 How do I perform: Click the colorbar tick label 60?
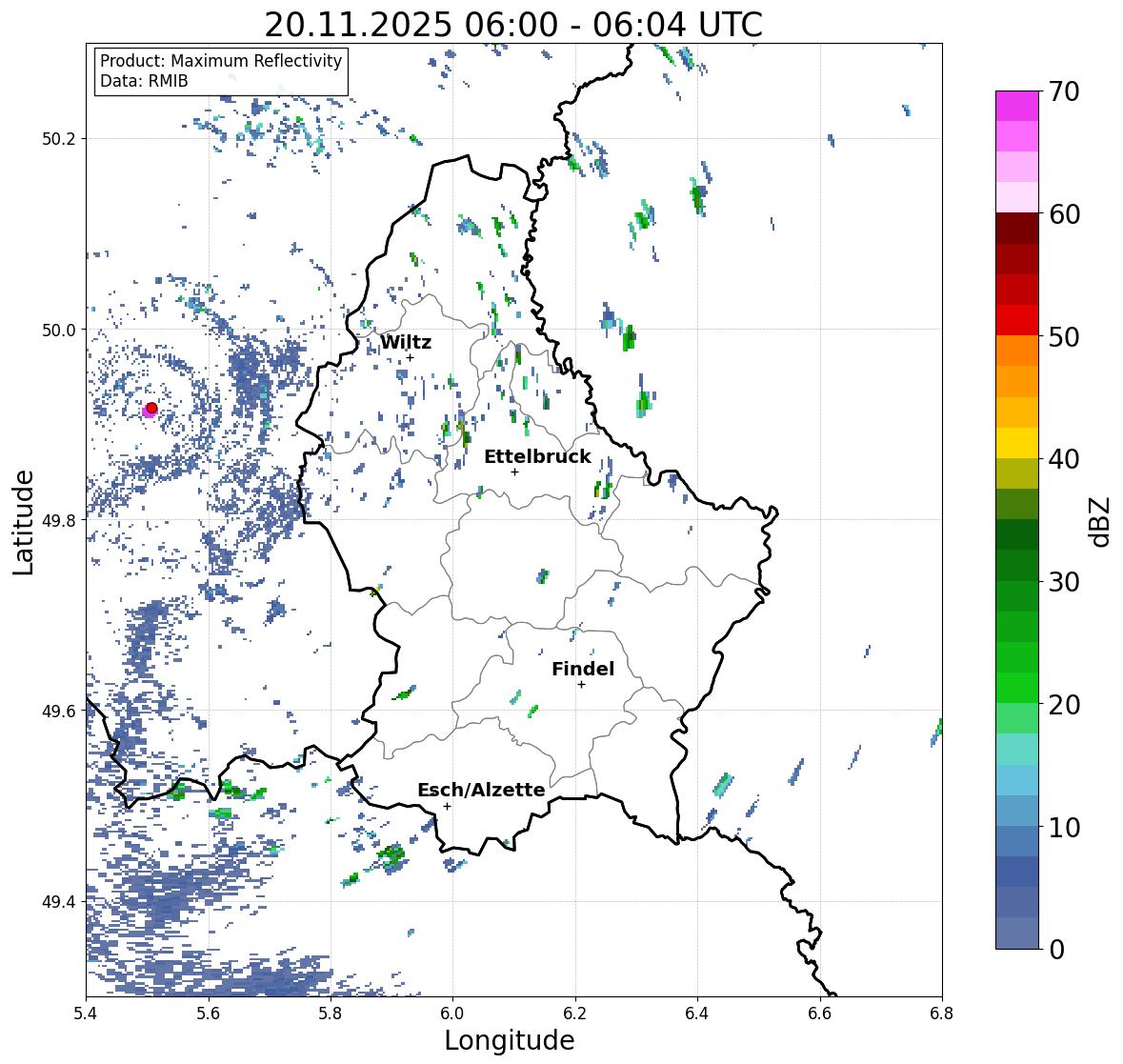(1064, 214)
